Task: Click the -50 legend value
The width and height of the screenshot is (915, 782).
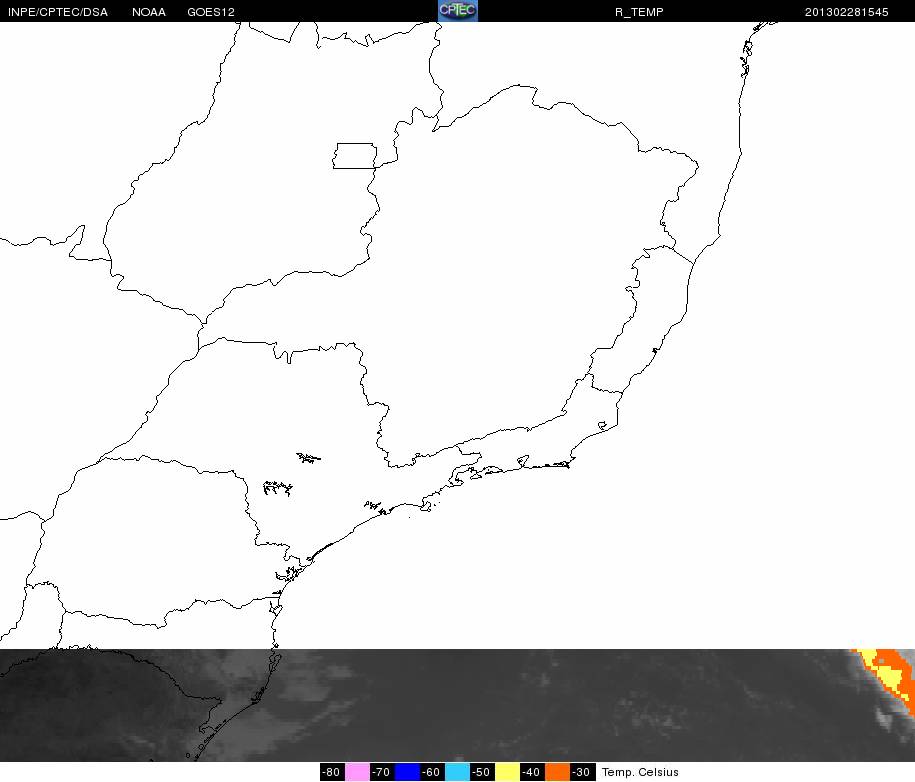Action: [x=483, y=772]
